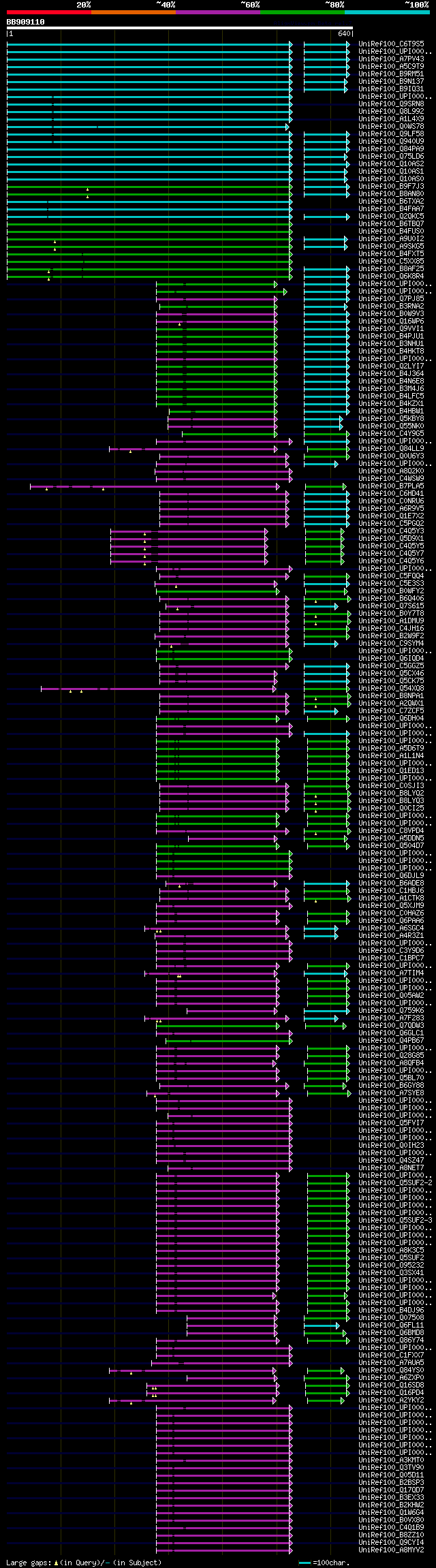Screen dimensions: 436x1568
Task: Select subject label UniRef100_C5XX85
Action: (x=391, y=261)
